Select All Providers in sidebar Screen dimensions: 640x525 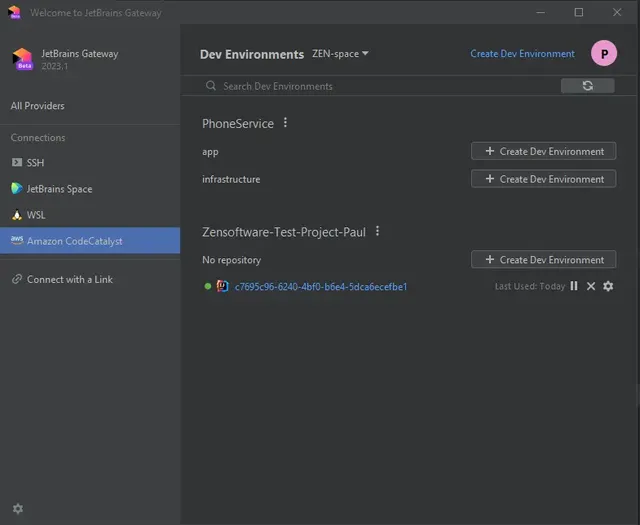[x=38, y=106]
